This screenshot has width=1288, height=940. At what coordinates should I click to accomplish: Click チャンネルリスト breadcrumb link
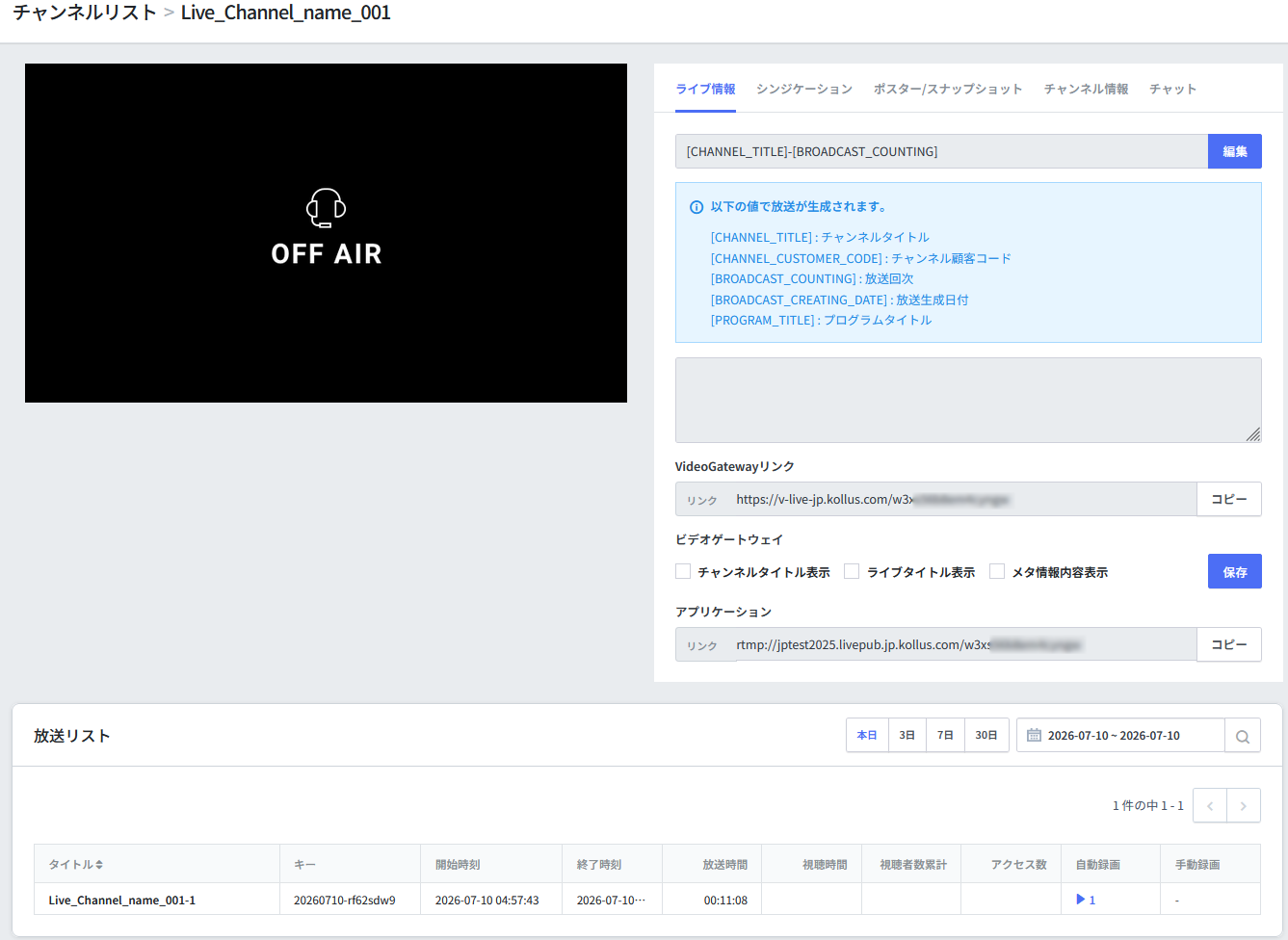[x=85, y=13]
